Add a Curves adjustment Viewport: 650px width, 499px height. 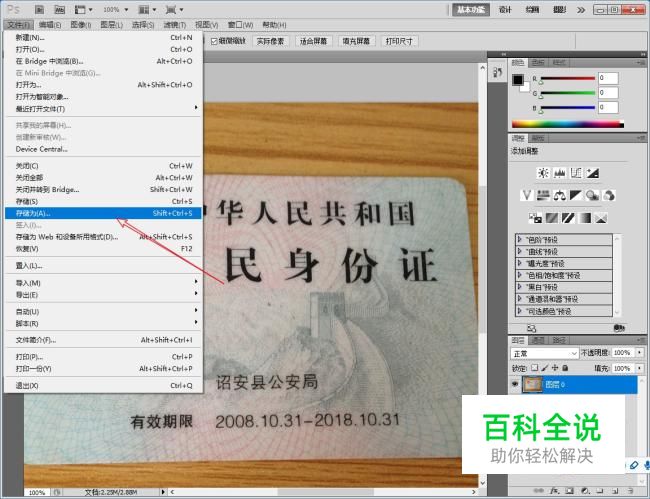(576, 173)
